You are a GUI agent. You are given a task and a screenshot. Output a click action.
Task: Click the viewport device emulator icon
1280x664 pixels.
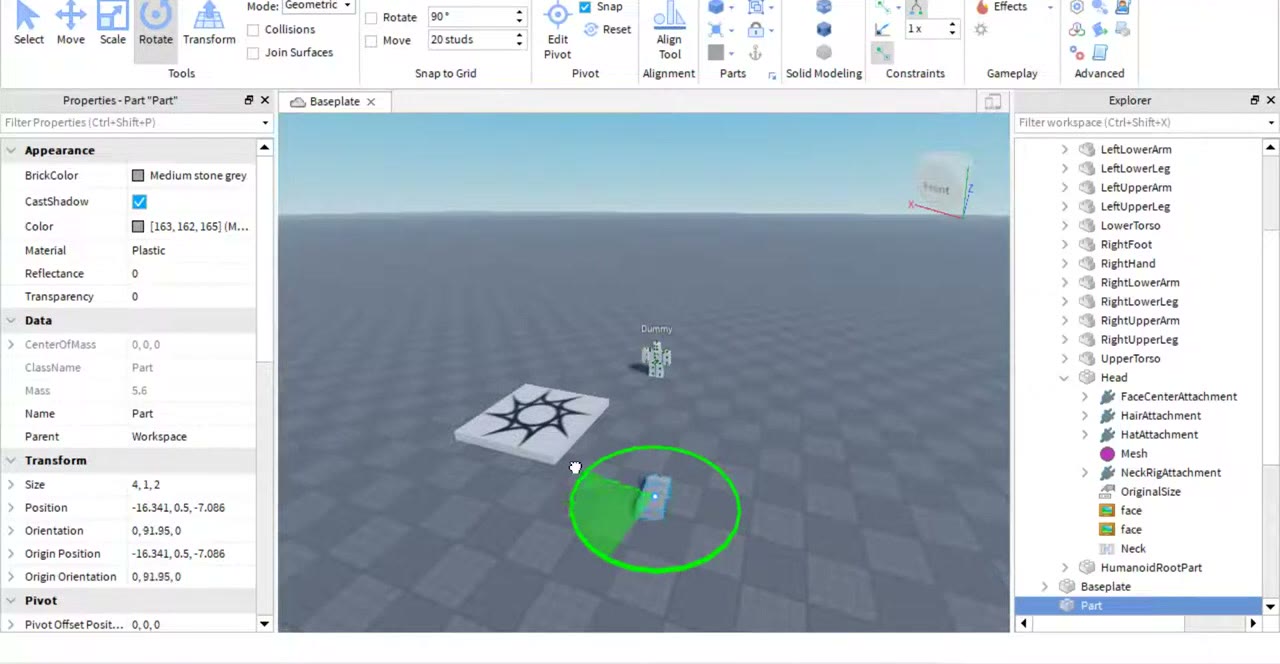pyautogui.click(x=992, y=101)
